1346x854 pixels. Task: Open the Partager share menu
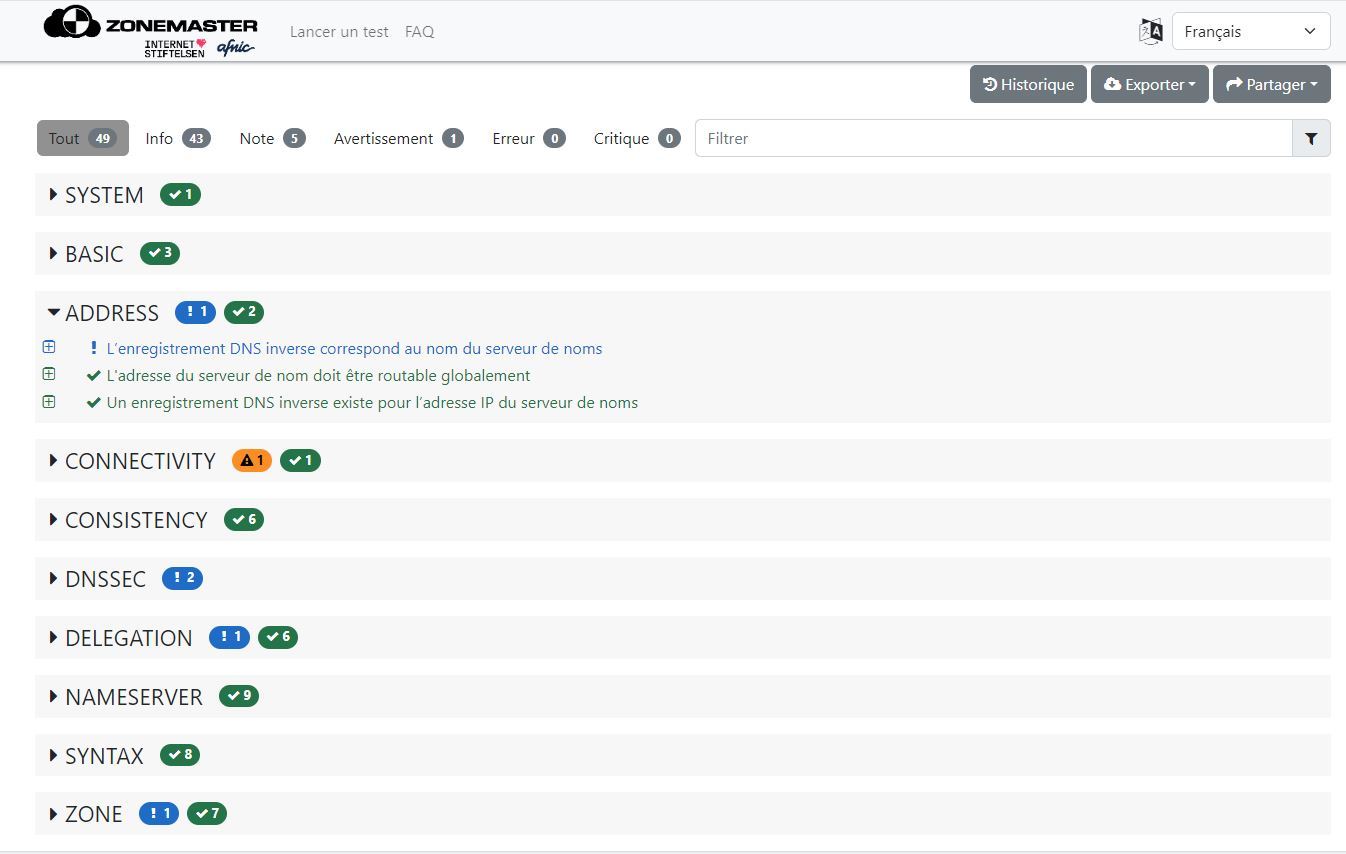click(x=1271, y=85)
